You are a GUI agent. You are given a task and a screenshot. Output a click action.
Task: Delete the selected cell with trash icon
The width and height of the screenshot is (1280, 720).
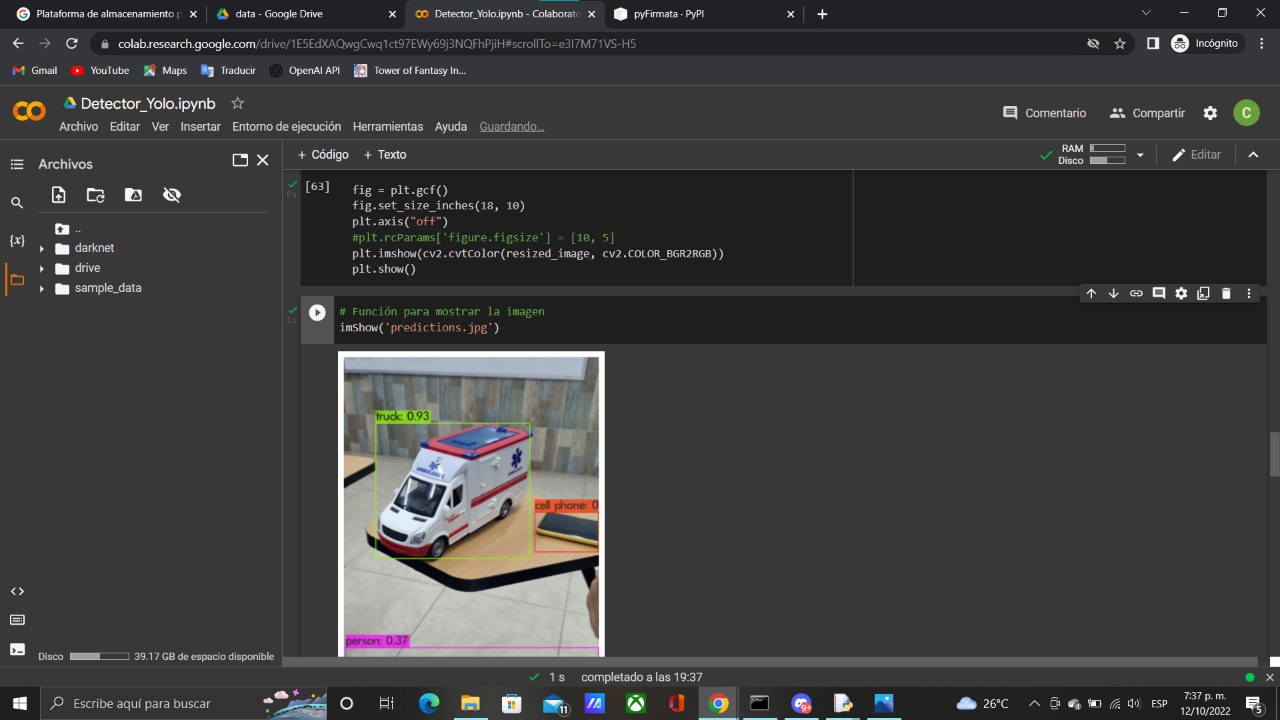pos(1226,293)
